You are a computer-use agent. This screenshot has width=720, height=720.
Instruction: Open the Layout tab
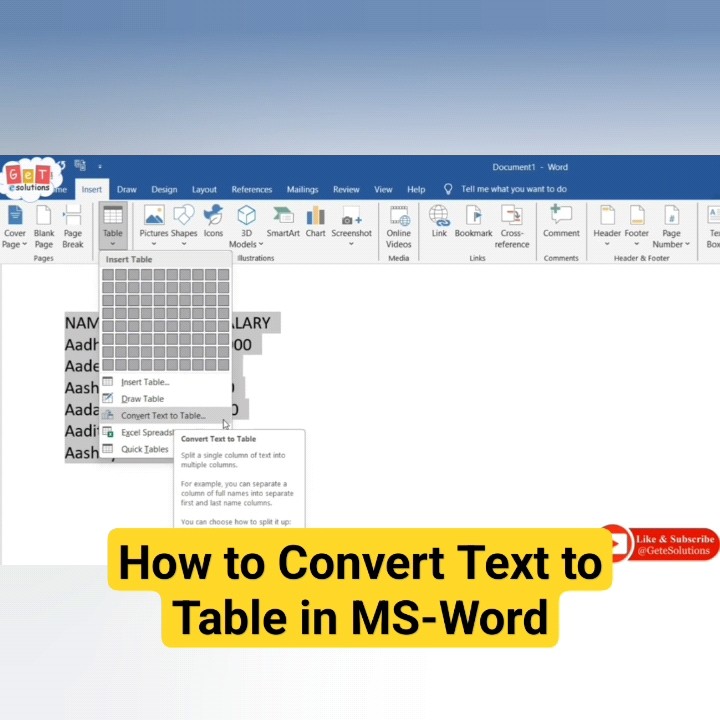[204, 190]
